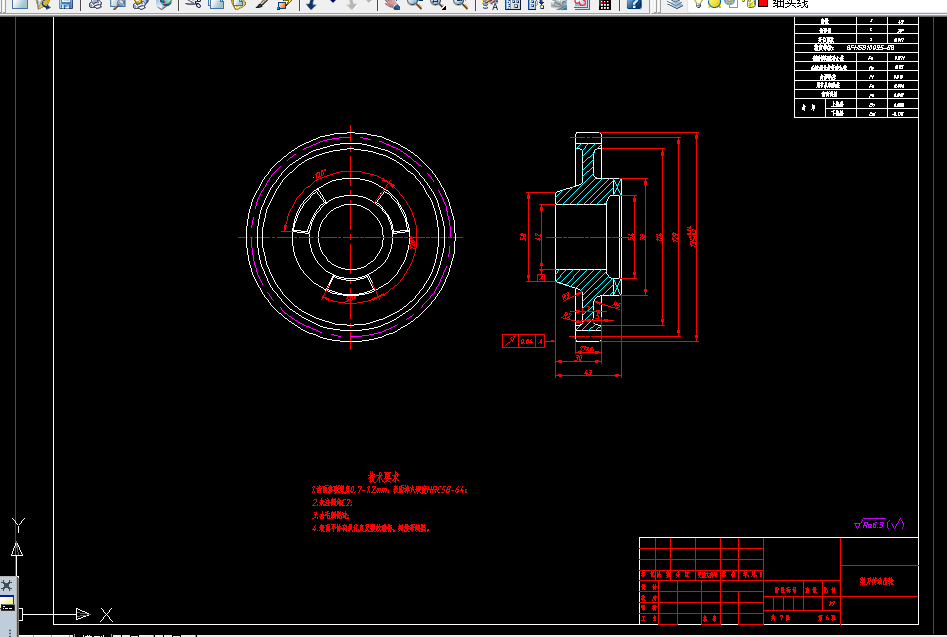947x637 pixels.
Task: Click the Cut scissors icon
Action: [193, 4]
